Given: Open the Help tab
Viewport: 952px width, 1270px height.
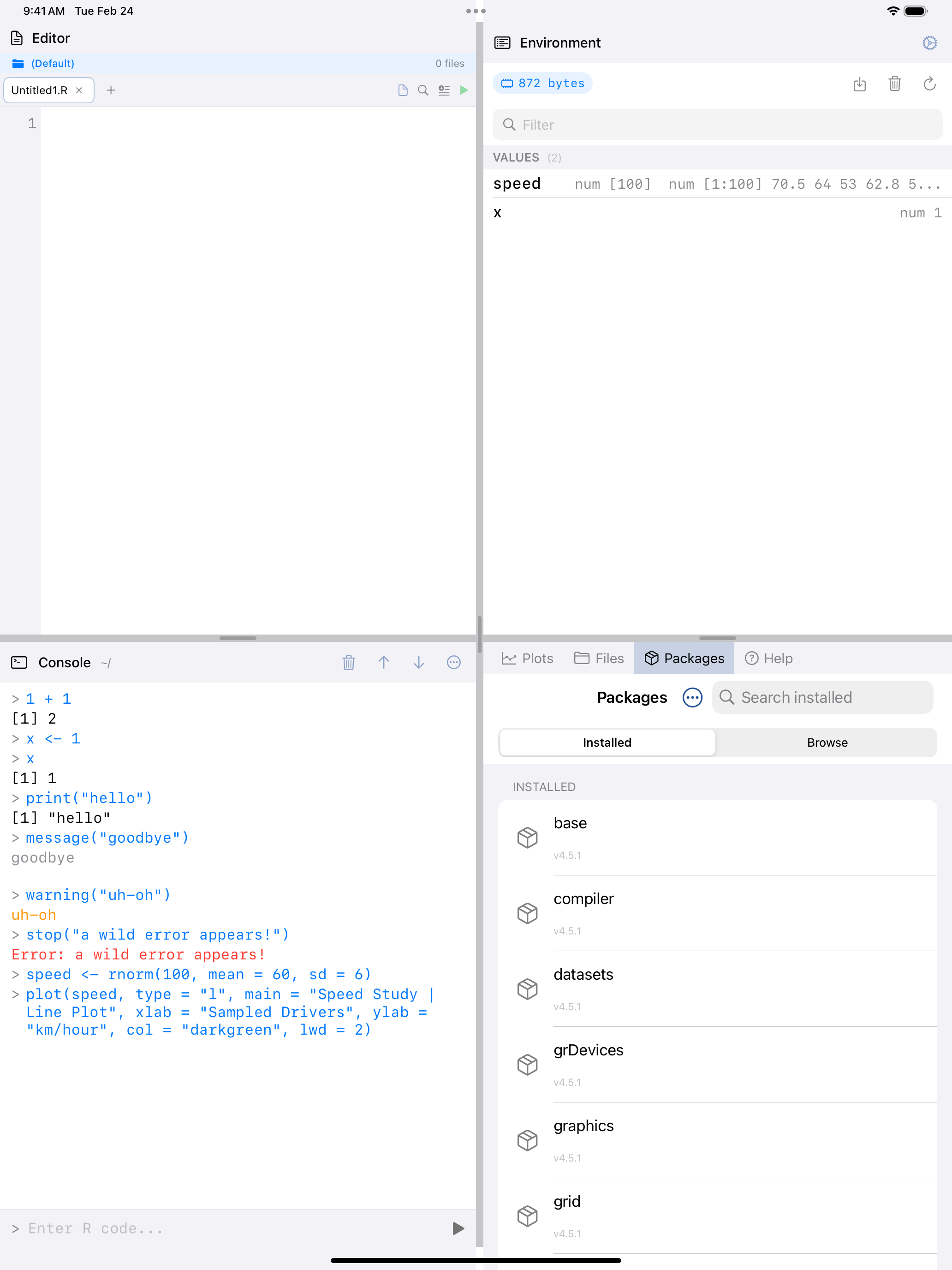Looking at the screenshot, I should click(x=769, y=658).
